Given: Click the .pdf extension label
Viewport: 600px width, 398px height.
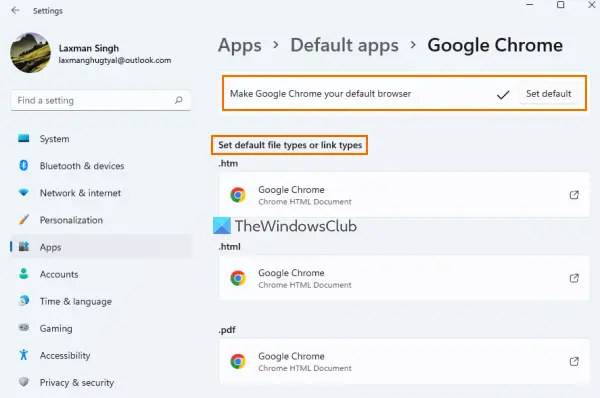Looking at the screenshot, I should (227, 330).
